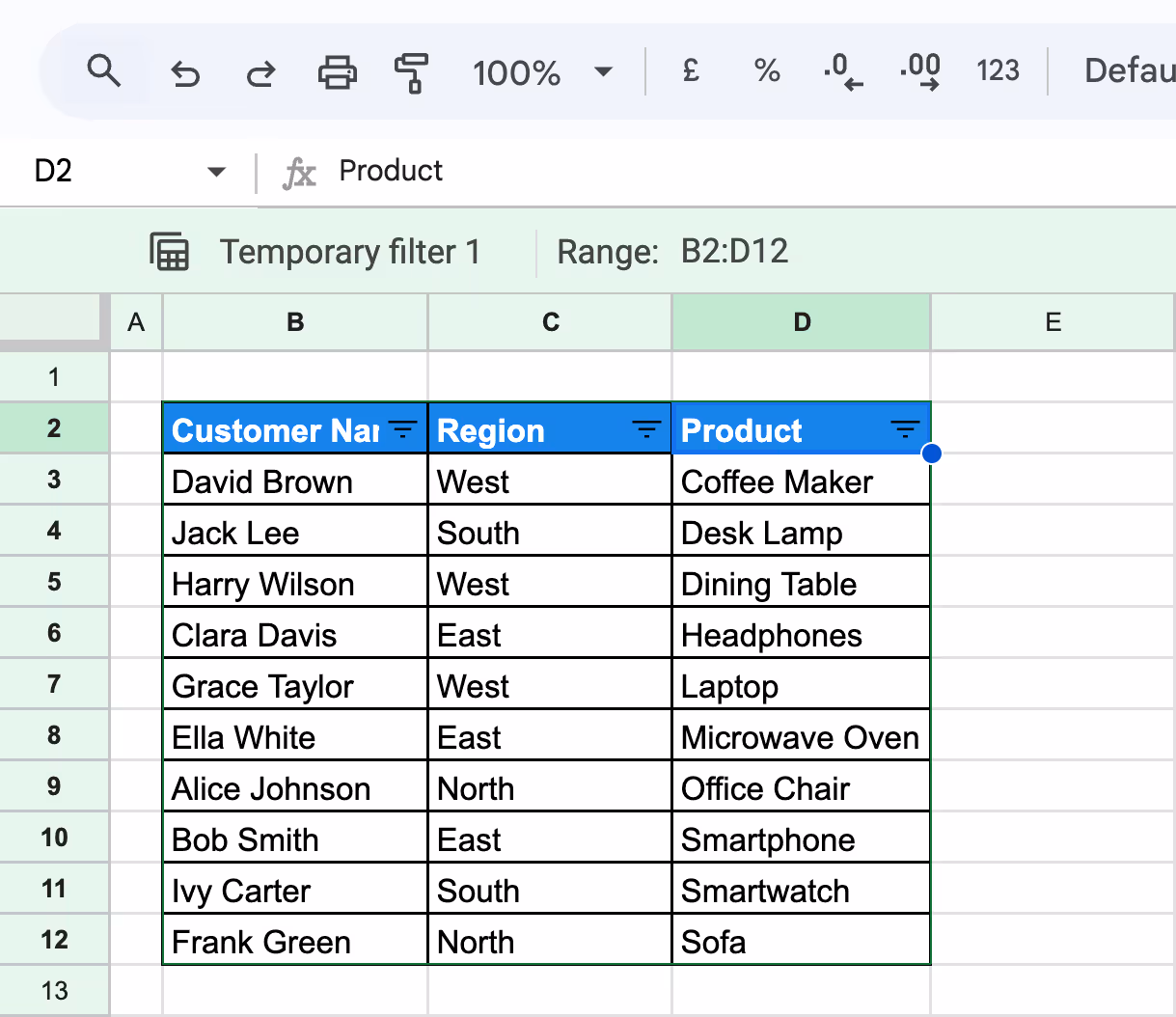Click the Temporary filter 1 label
Viewport: 1176px width, 1017px height.
351,251
